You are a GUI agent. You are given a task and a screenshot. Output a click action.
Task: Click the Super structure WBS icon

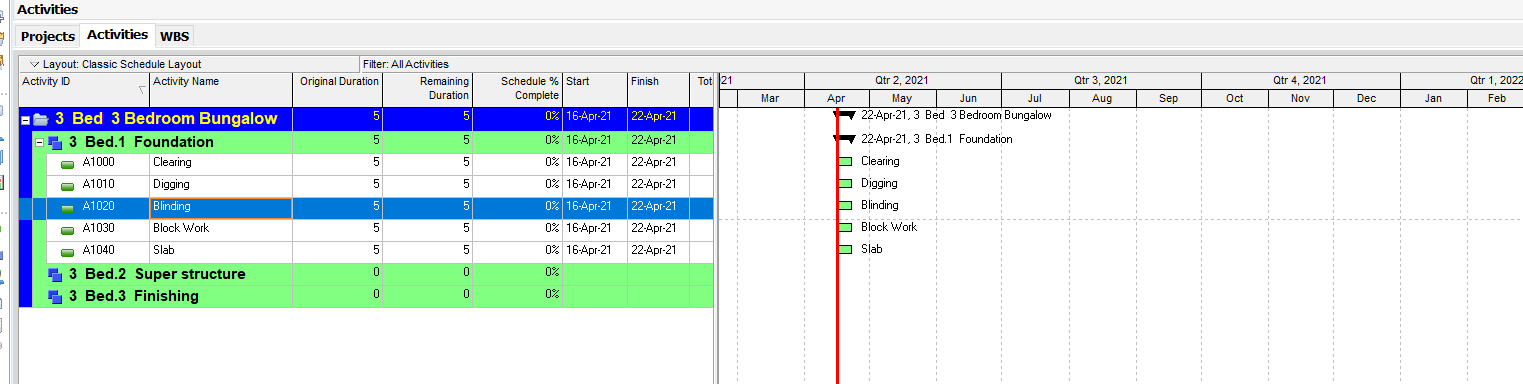[x=56, y=275]
